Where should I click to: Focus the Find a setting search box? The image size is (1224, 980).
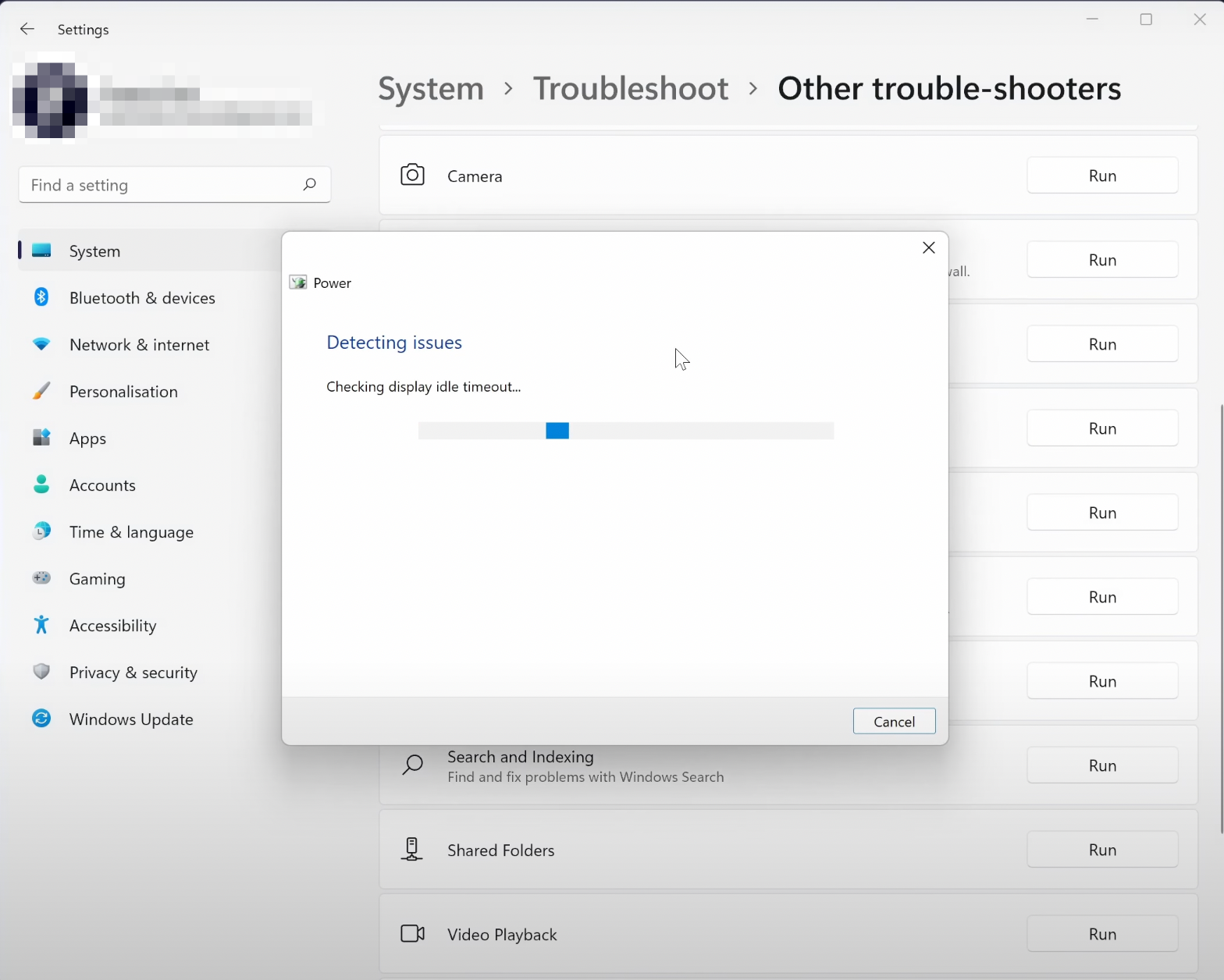[160, 185]
